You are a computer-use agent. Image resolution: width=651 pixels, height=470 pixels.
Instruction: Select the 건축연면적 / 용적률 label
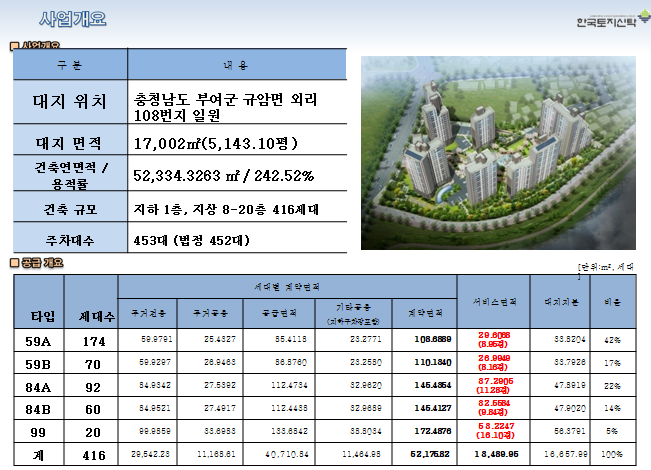pos(70,175)
